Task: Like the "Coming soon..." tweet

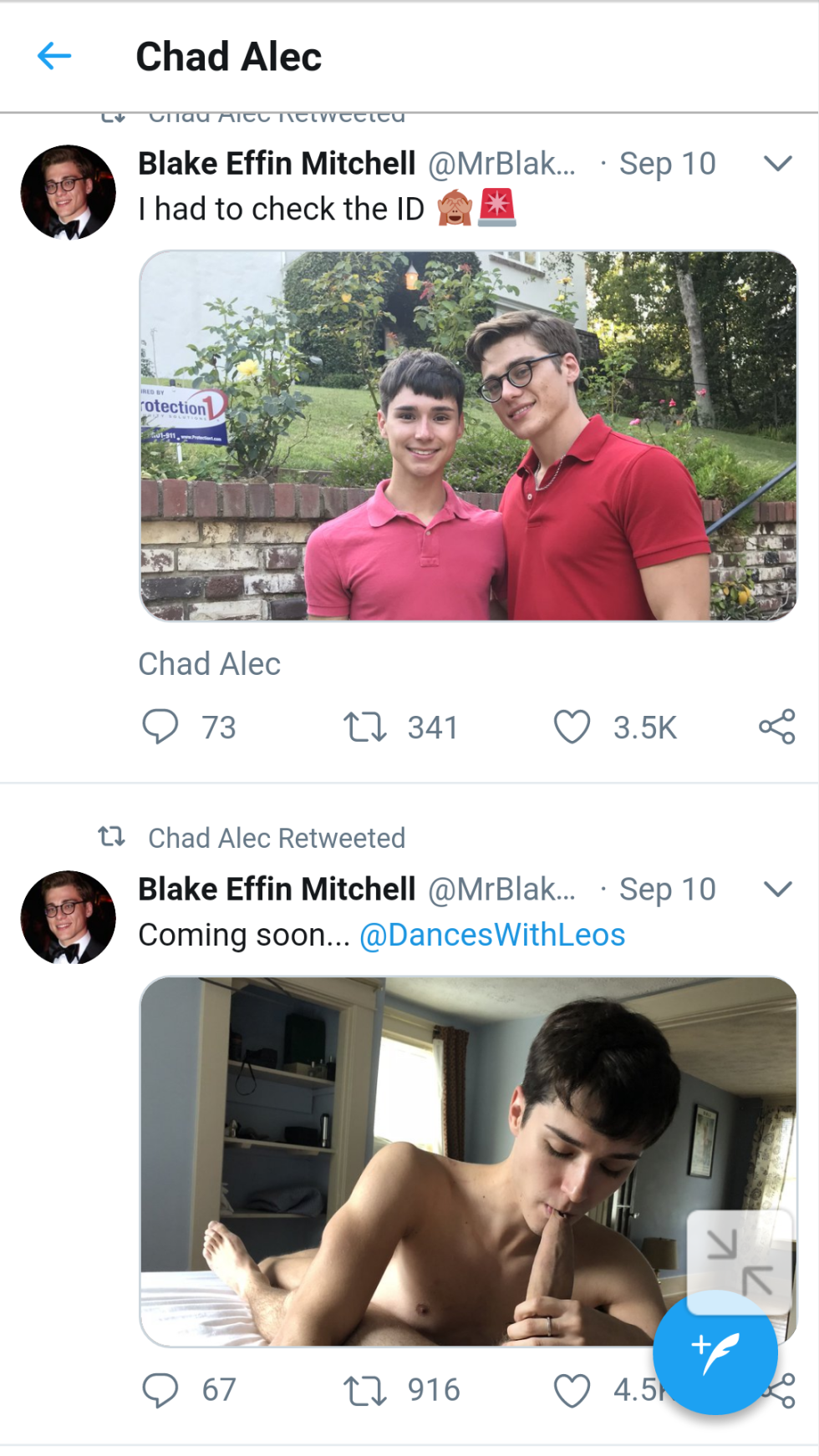Action: (x=572, y=1390)
